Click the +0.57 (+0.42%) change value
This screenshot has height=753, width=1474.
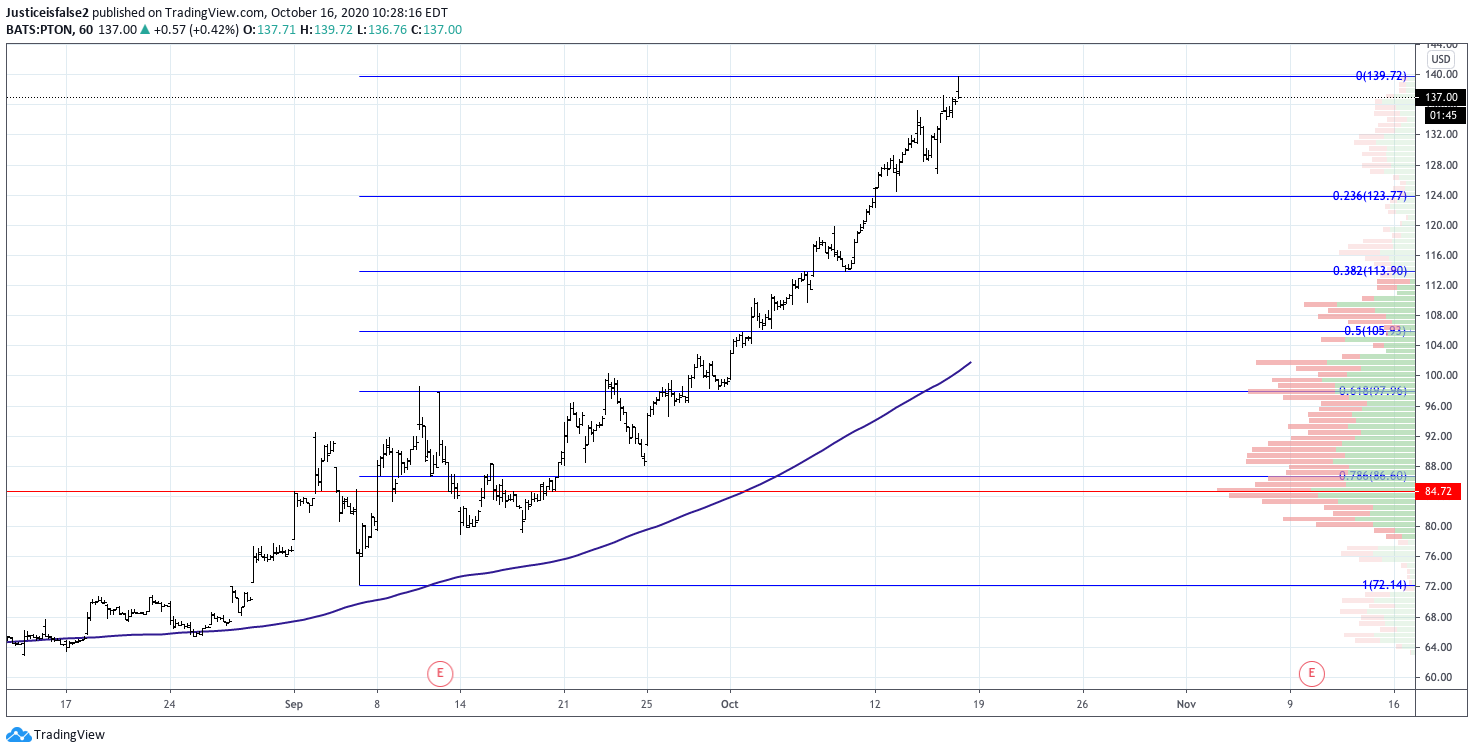197,30
